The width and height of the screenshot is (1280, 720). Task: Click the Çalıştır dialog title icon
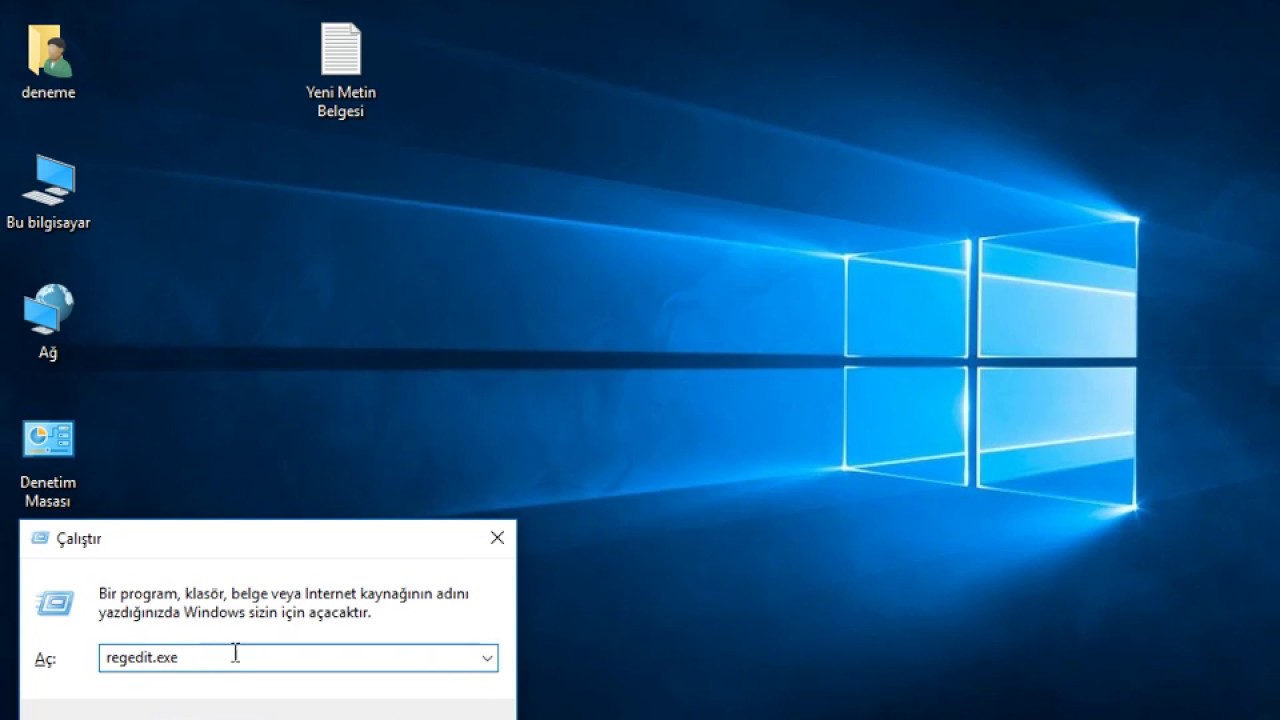coord(40,538)
